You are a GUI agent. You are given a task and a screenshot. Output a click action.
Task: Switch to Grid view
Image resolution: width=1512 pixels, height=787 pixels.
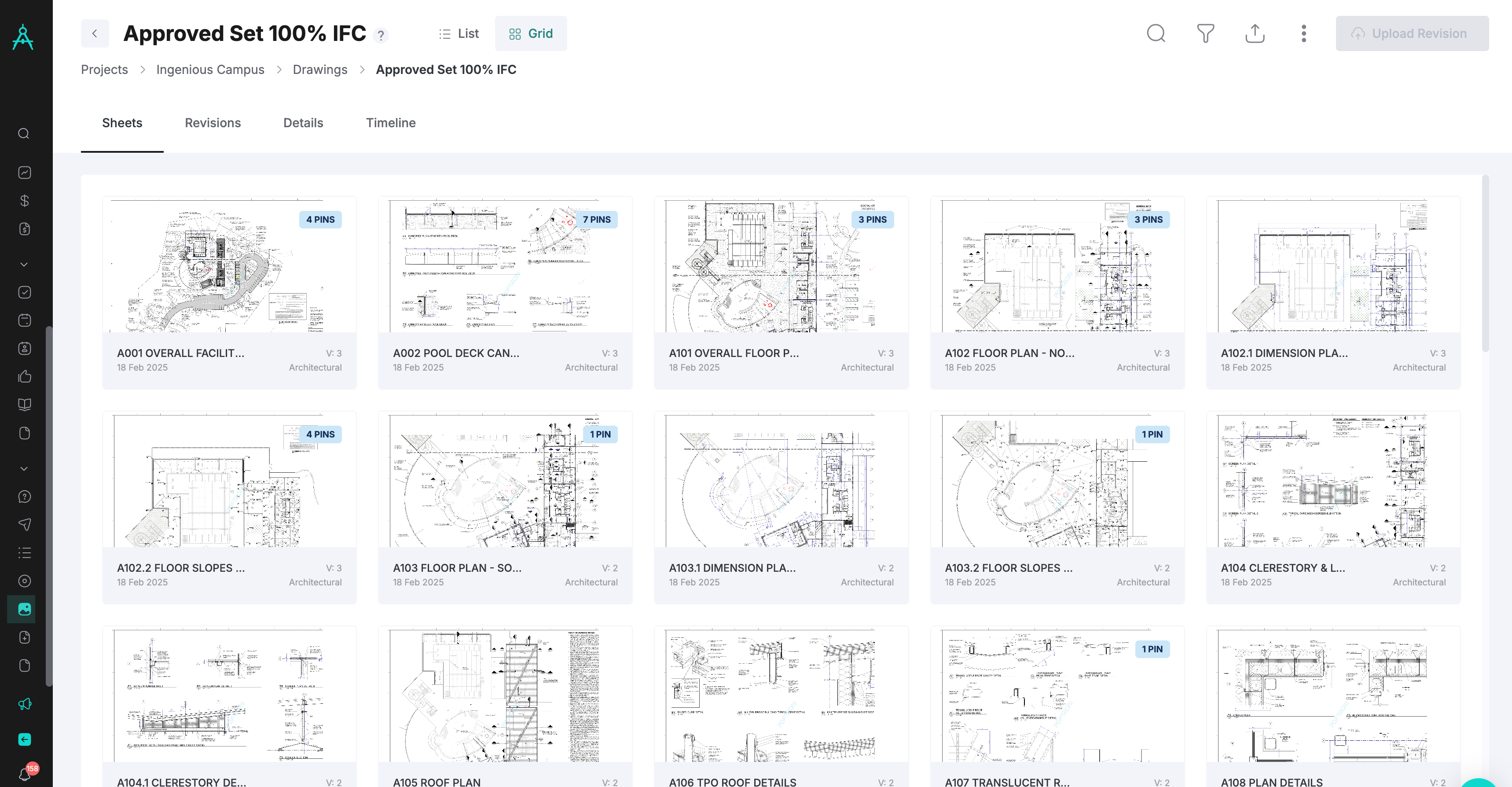coord(531,33)
